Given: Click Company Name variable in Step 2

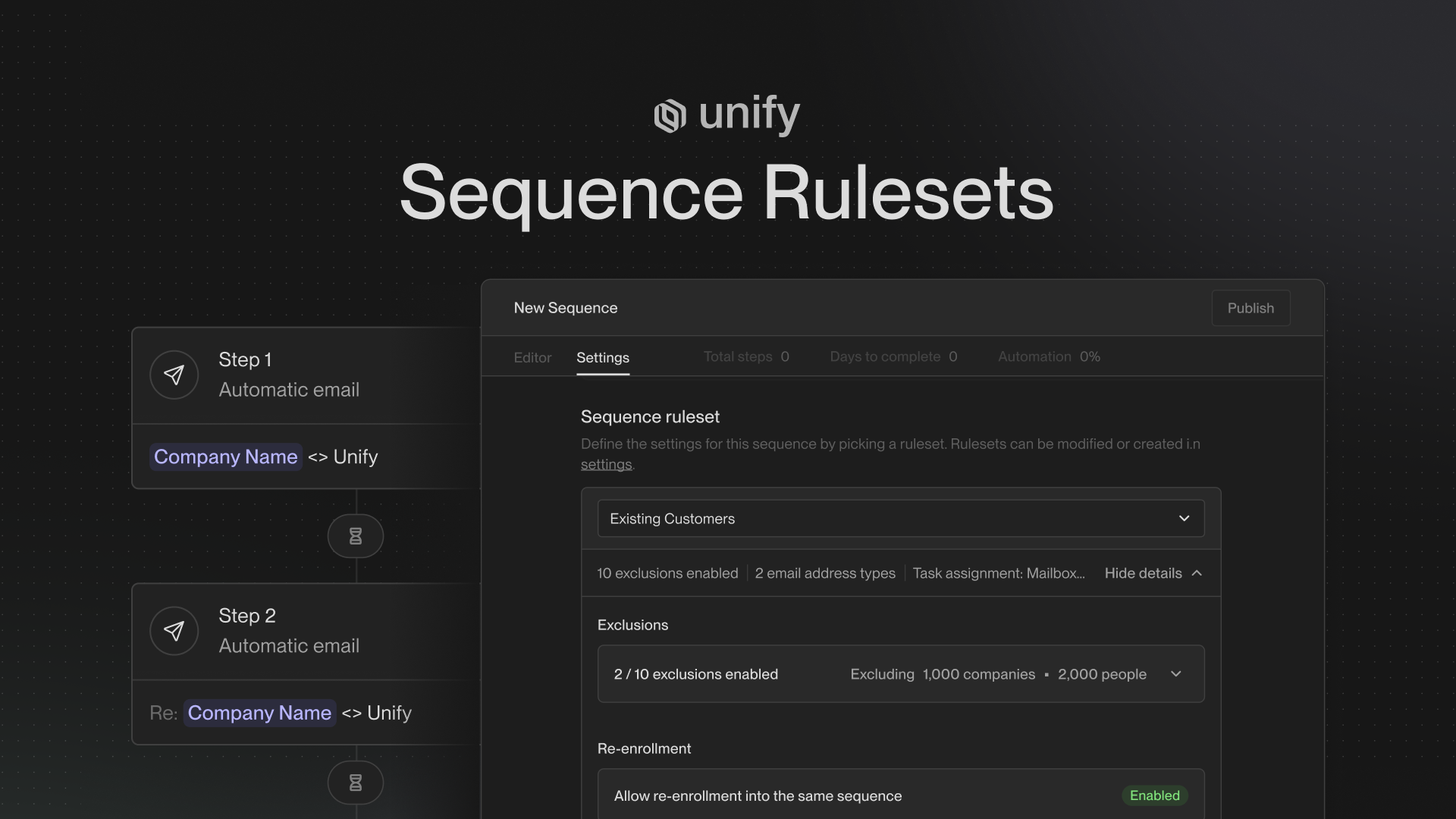Looking at the screenshot, I should coord(259,713).
